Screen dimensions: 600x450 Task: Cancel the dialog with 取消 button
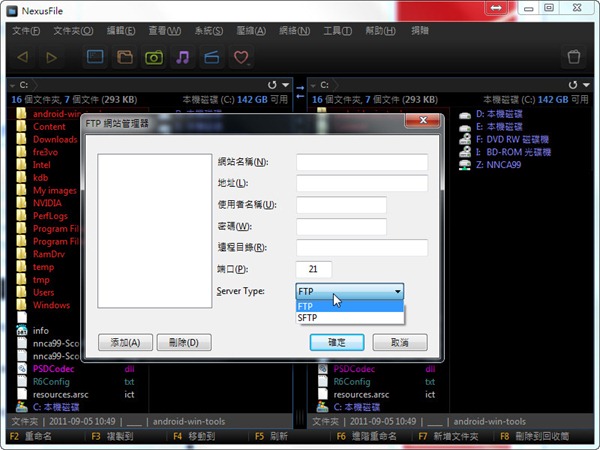click(x=400, y=342)
